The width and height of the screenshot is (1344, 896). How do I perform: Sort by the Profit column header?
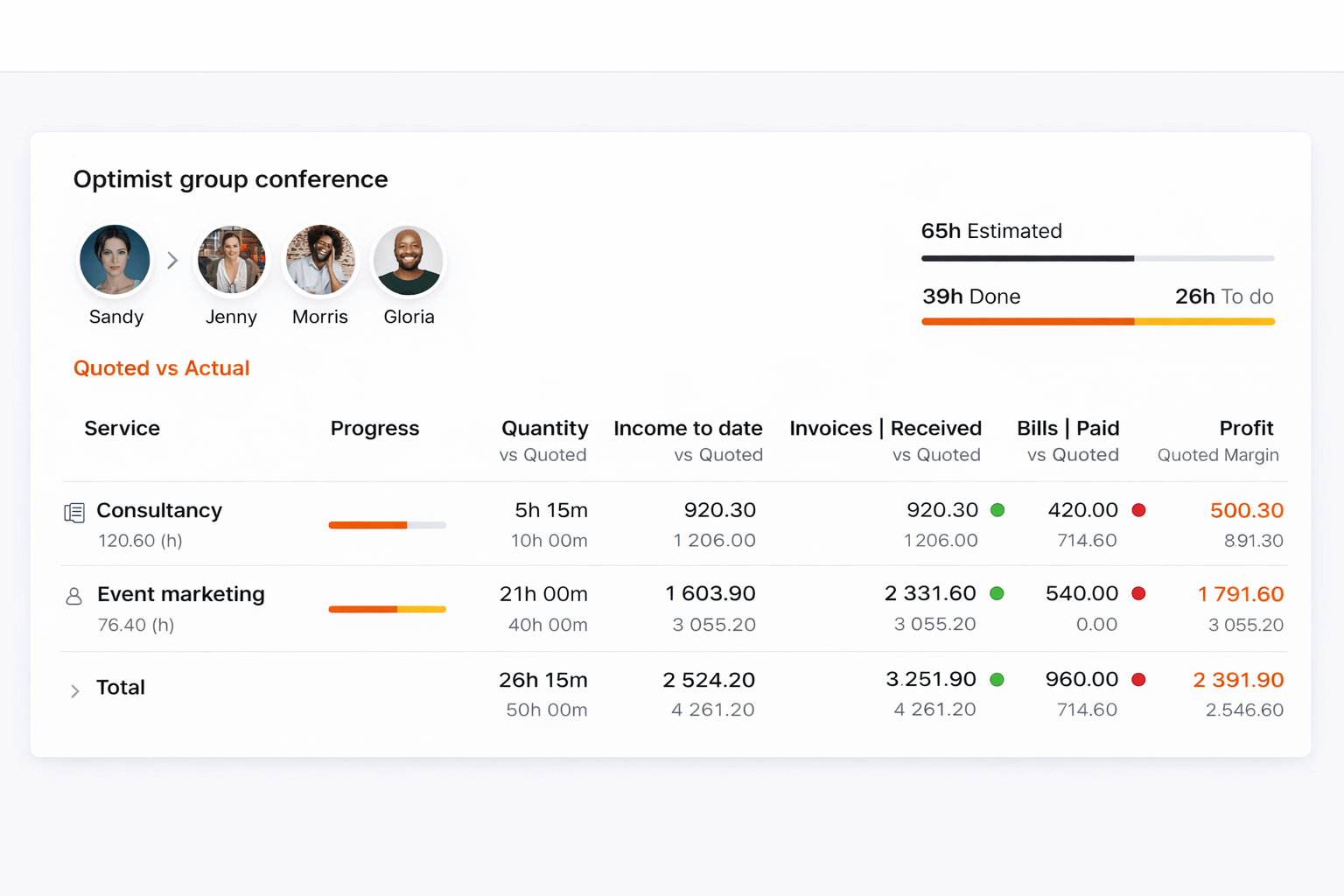(1246, 429)
